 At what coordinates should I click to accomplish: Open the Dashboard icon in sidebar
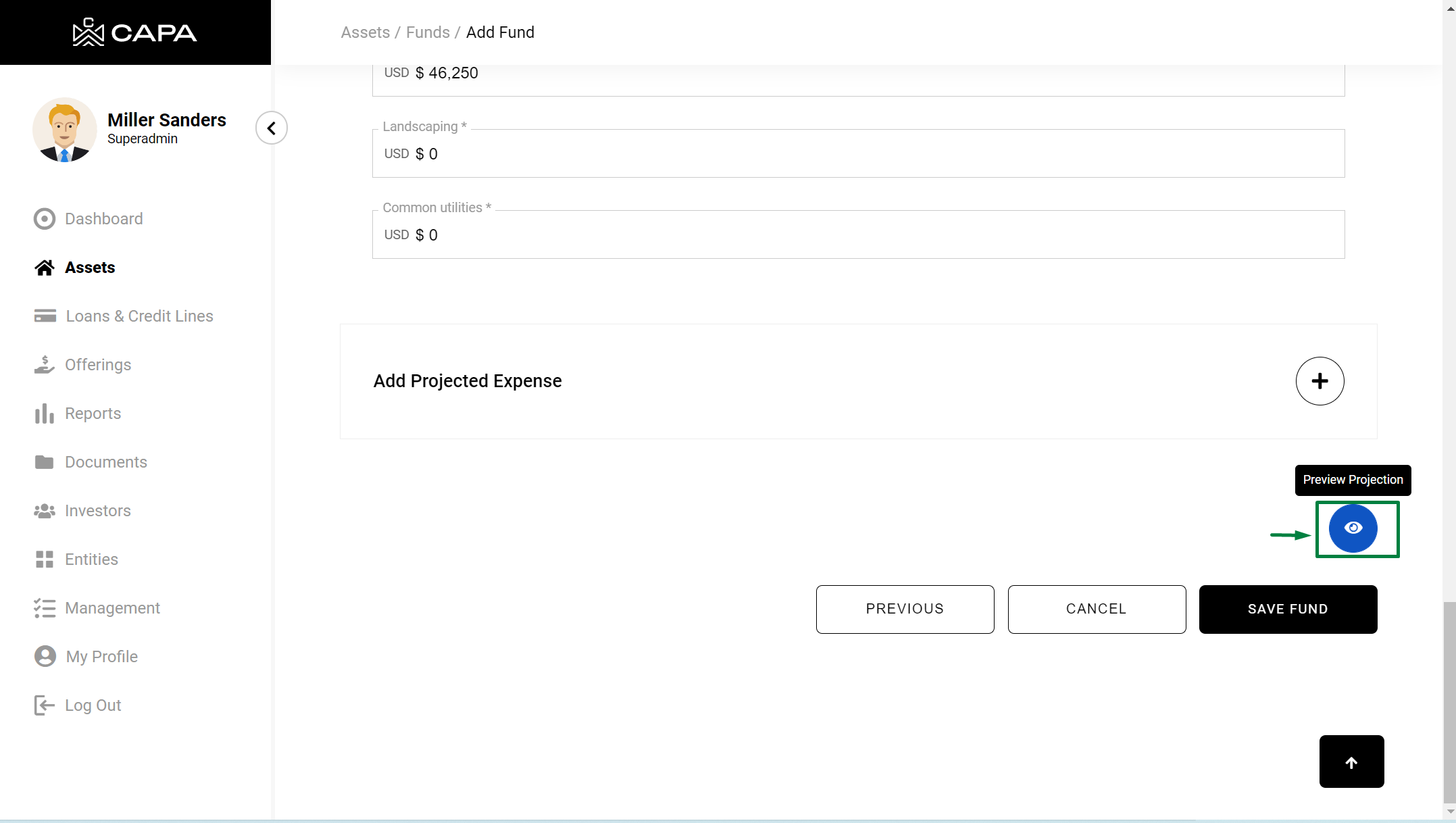click(45, 219)
